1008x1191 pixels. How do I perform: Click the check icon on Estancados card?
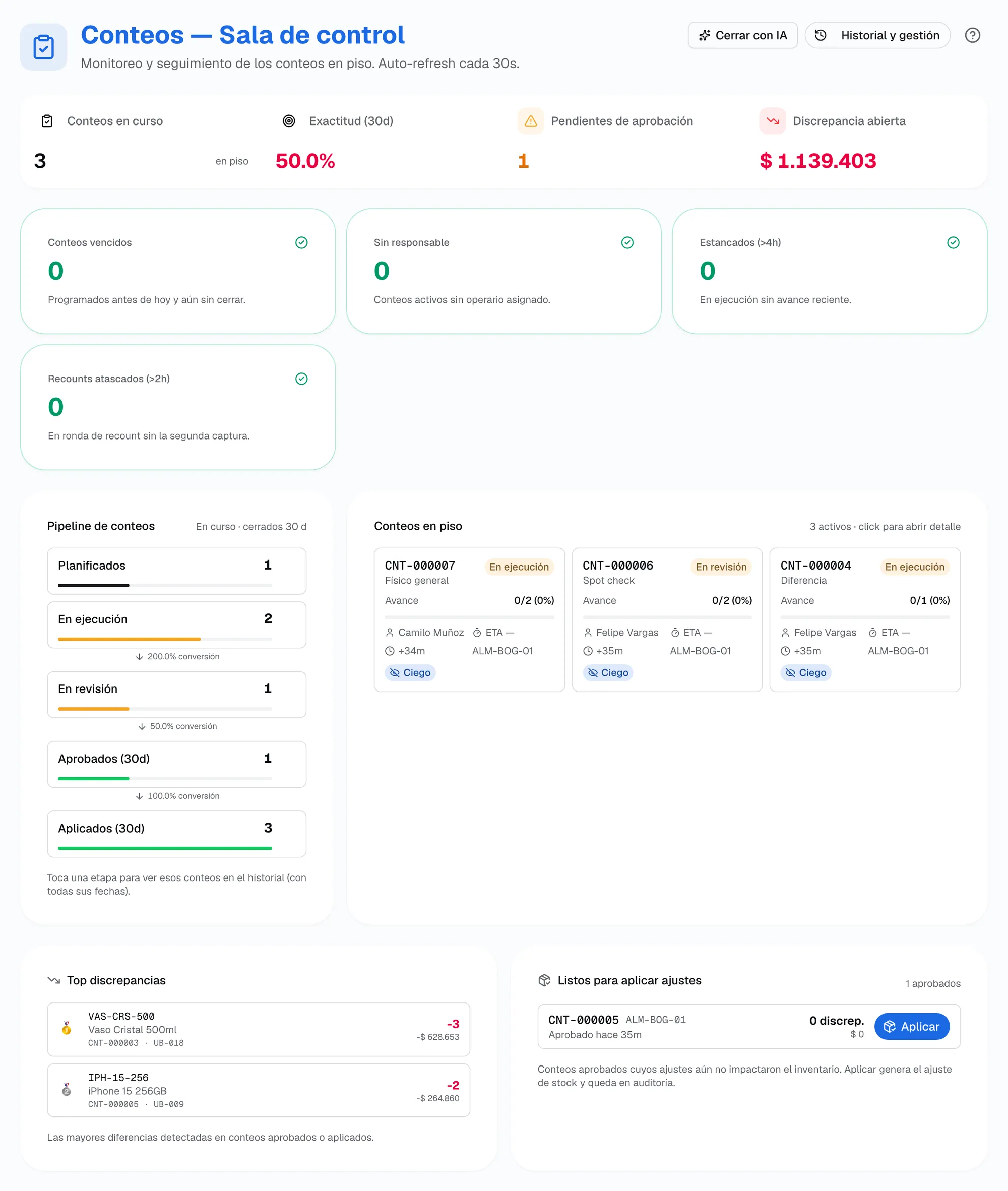coord(953,243)
